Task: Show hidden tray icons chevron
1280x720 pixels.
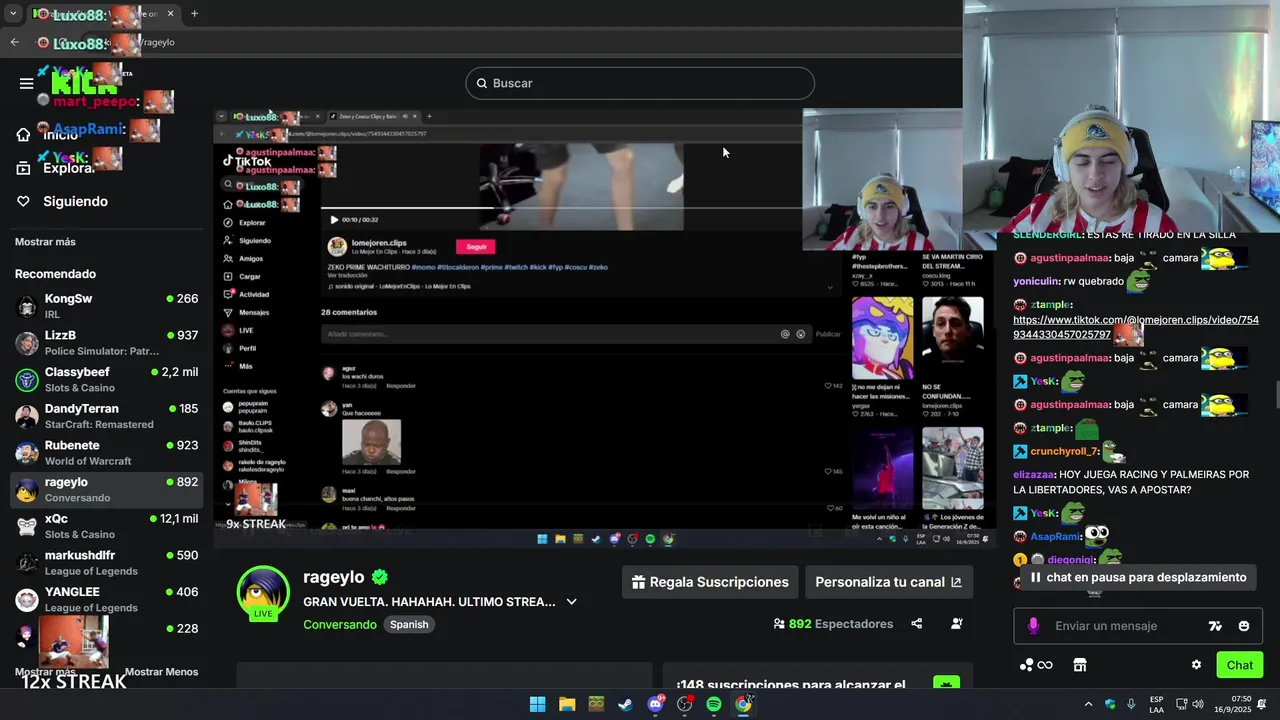Action: [1088, 704]
